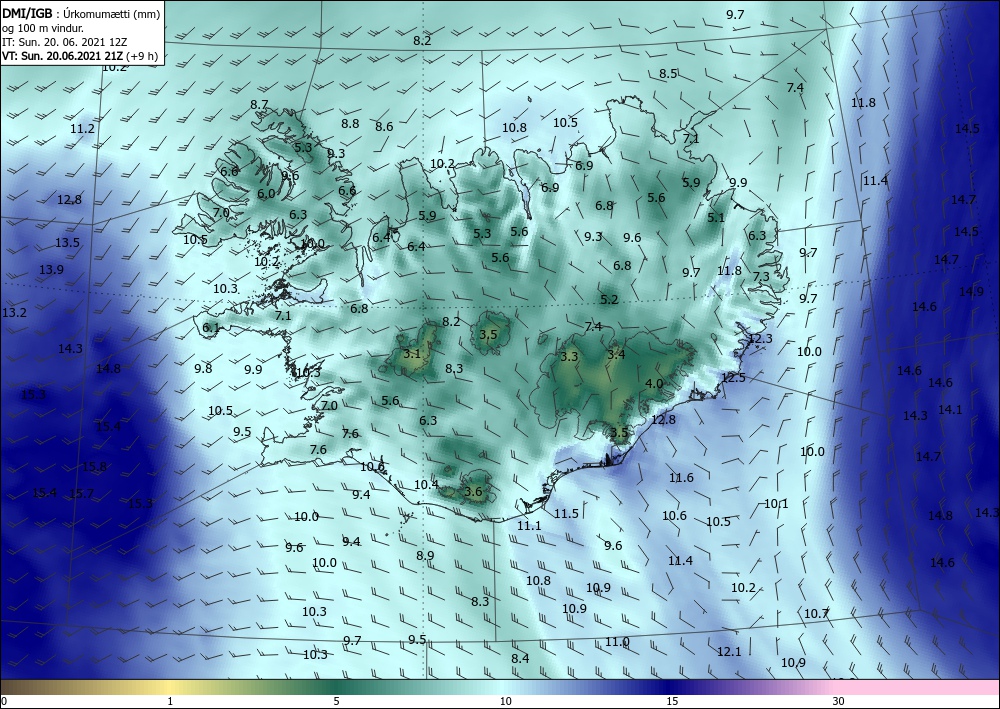
Task: Click the map value "10.4"
Action: click(x=427, y=485)
